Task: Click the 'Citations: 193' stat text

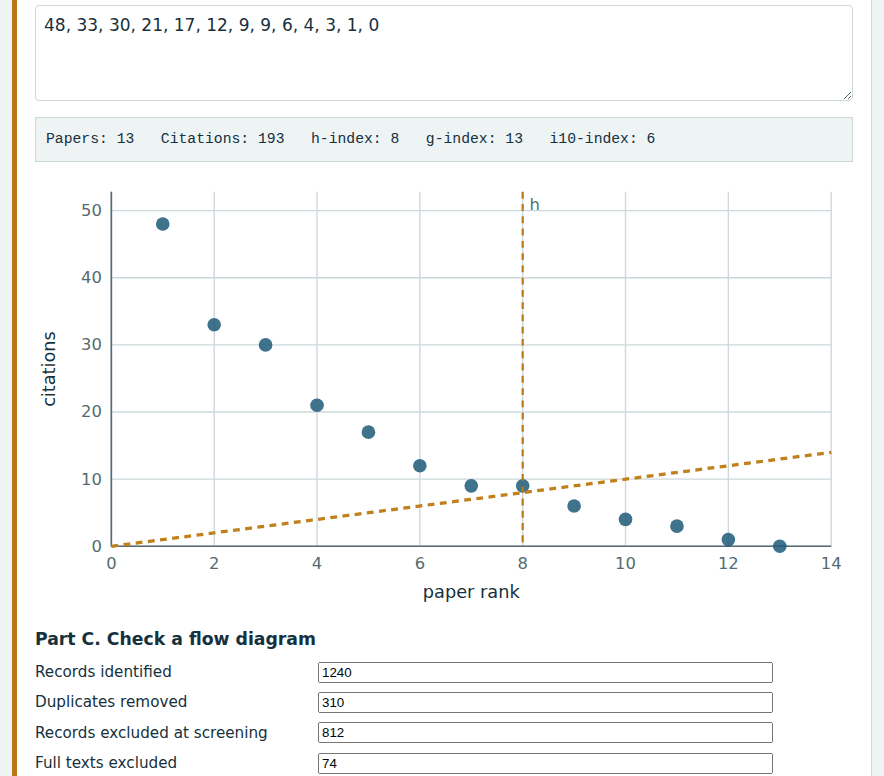Action: (x=222, y=139)
